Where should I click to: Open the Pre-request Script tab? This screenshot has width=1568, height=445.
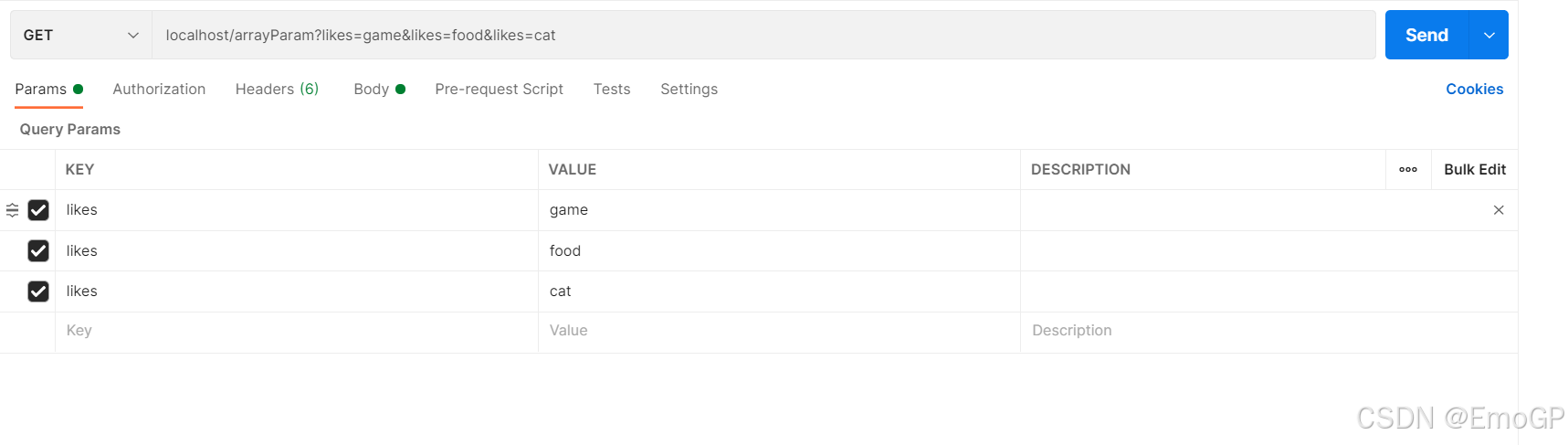(x=499, y=89)
